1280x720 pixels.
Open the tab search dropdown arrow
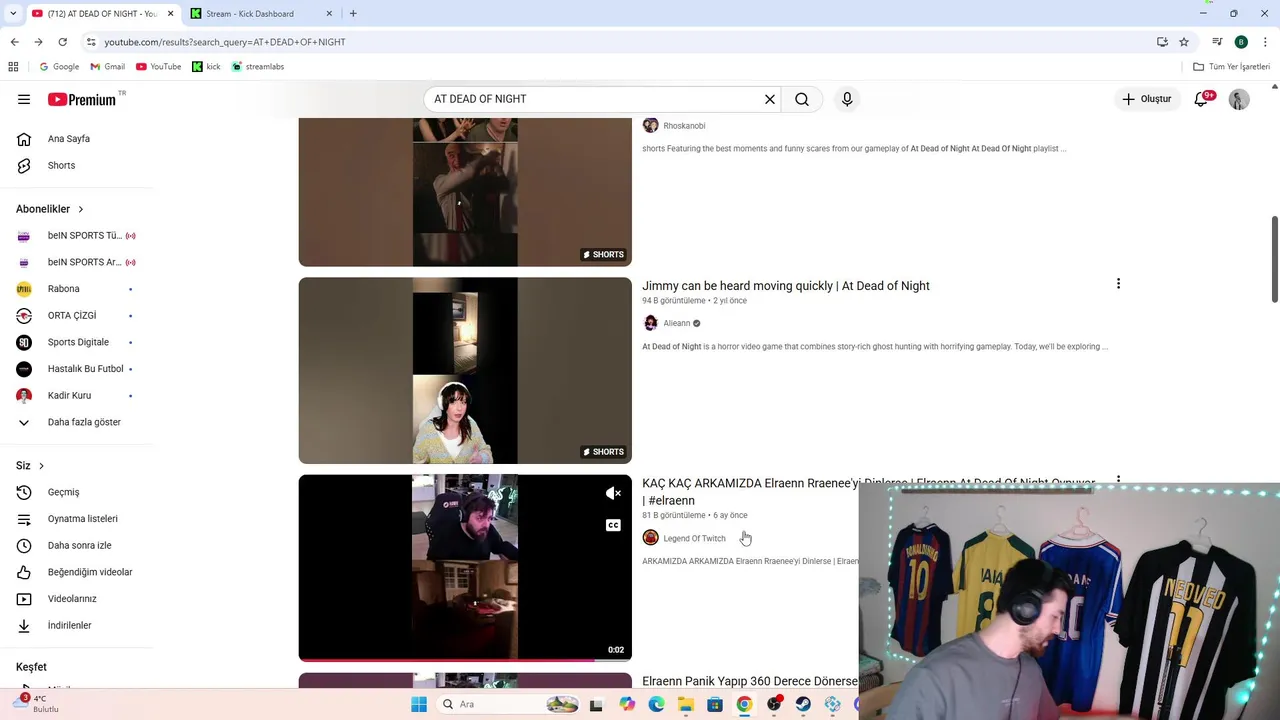(x=13, y=14)
